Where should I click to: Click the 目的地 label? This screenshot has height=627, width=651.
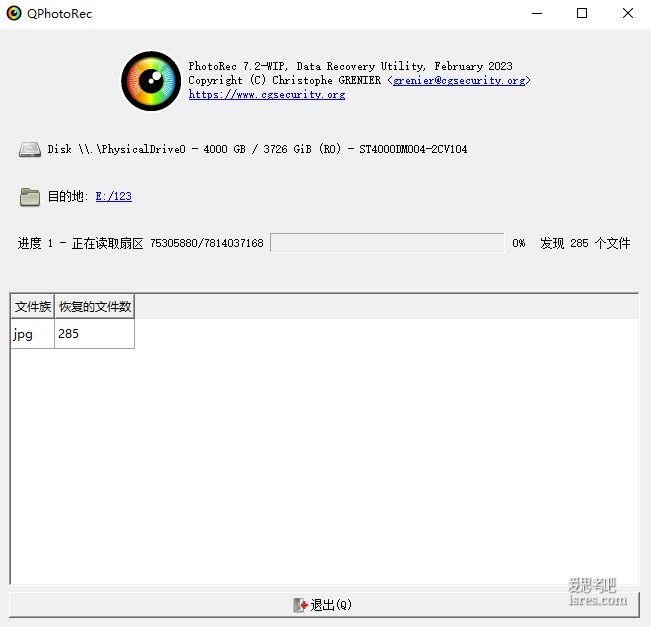(x=68, y=196)
